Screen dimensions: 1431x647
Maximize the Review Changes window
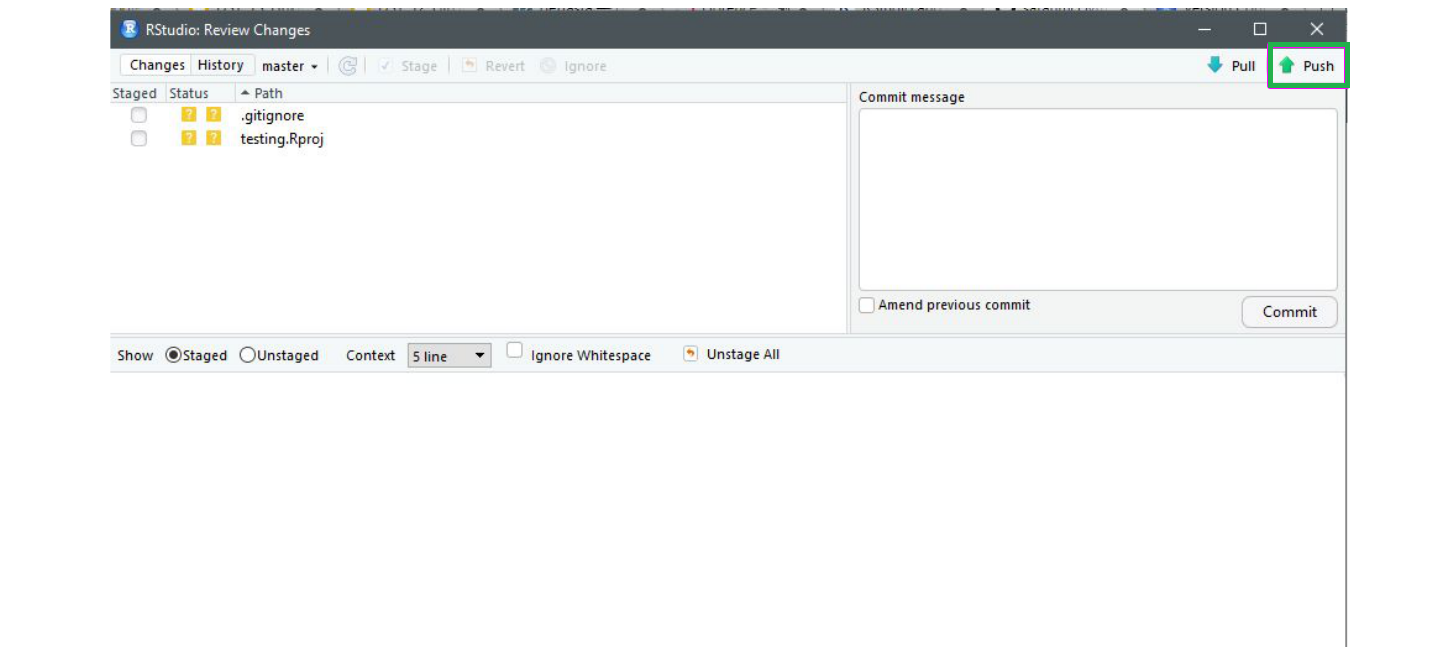(x=1260, y=30)
